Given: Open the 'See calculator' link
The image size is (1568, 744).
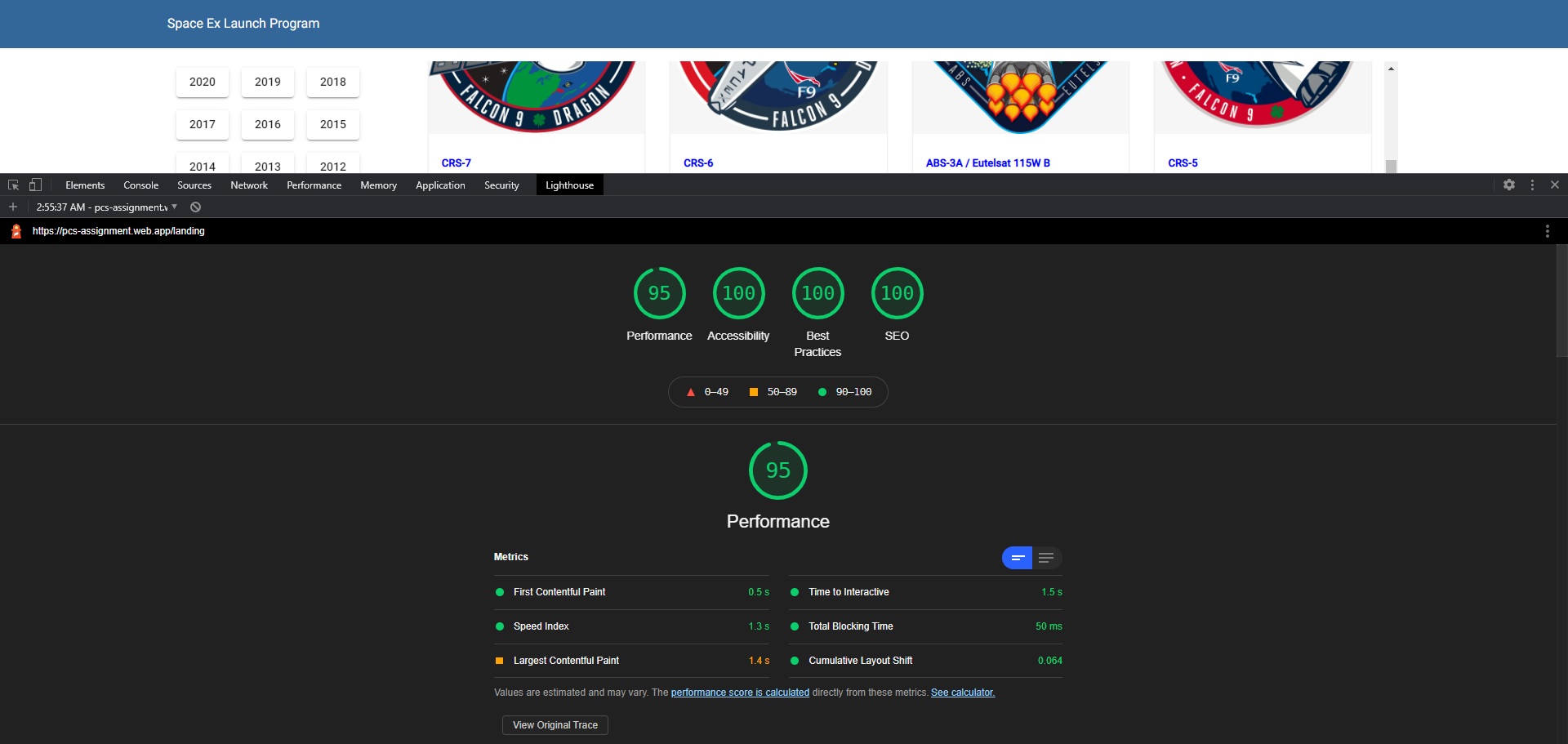Looking at the screenshot, I should click(963, 693).
